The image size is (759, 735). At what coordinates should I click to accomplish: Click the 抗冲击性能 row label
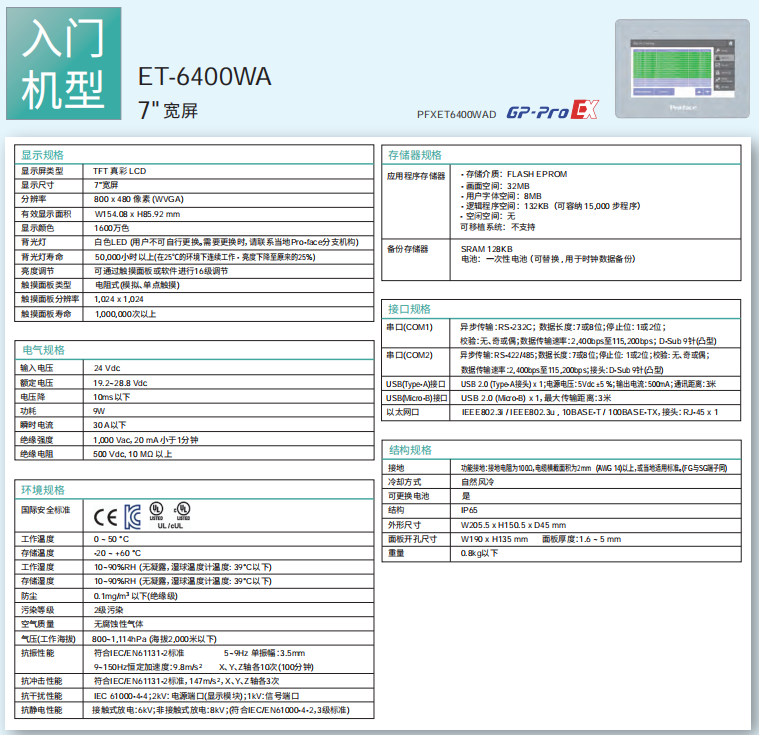coord(42,681)
